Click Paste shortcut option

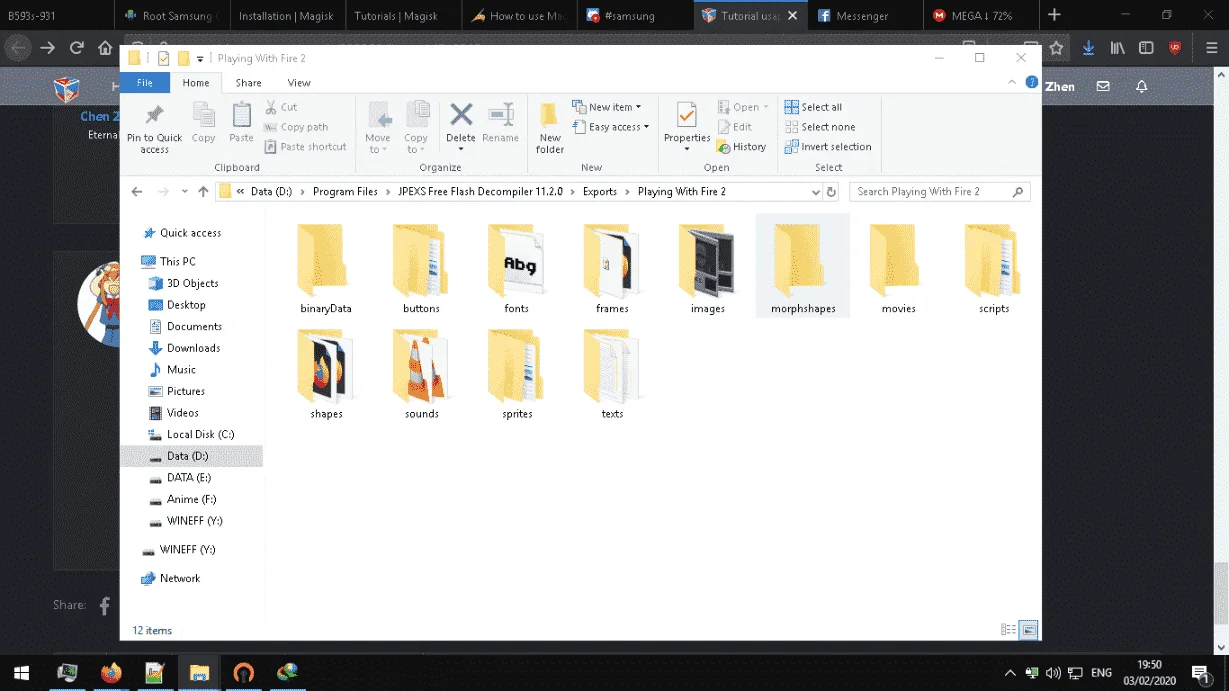(305, 147)
